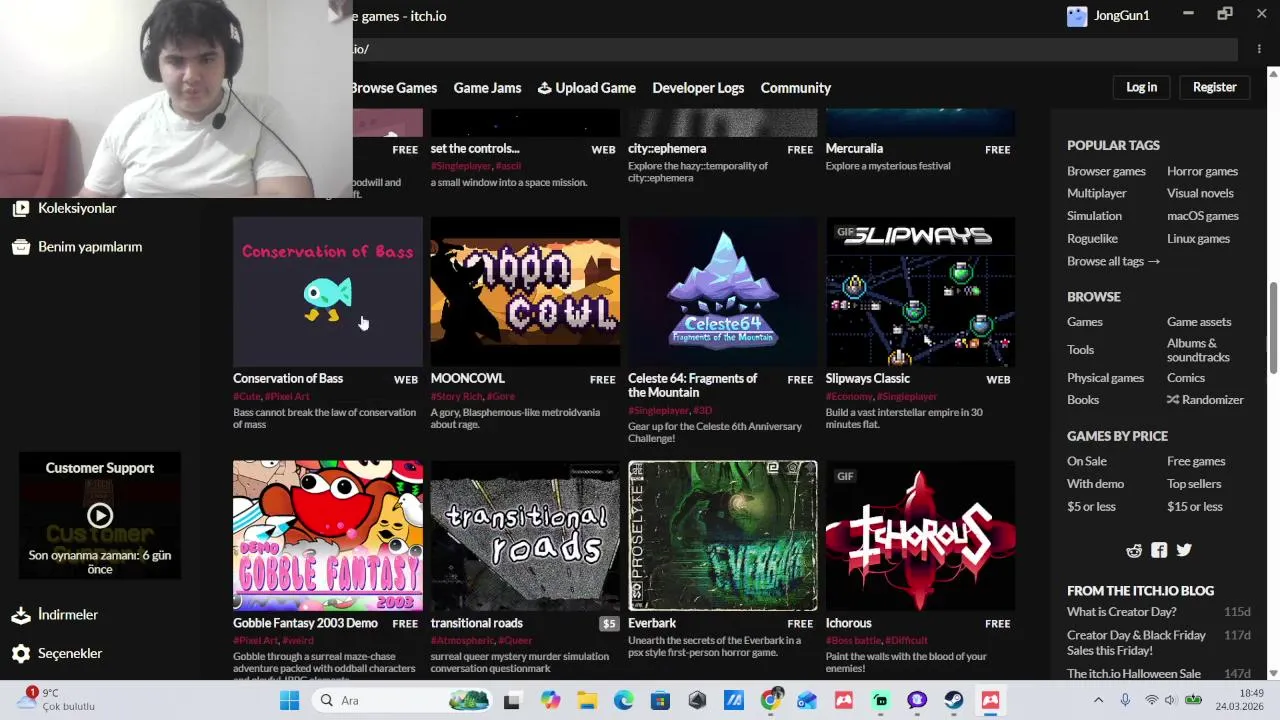Browse Game assets category
Screen dimensions: 1280x720
(x=1199, y=322)
